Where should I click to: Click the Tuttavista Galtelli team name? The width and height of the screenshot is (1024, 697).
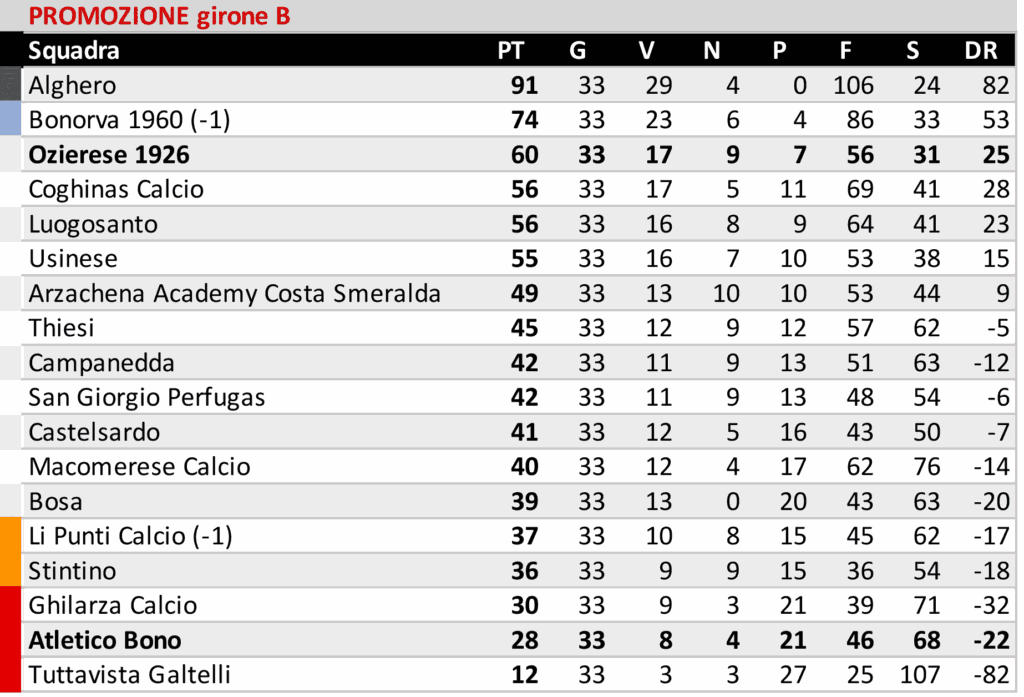(x=129, y=675)
